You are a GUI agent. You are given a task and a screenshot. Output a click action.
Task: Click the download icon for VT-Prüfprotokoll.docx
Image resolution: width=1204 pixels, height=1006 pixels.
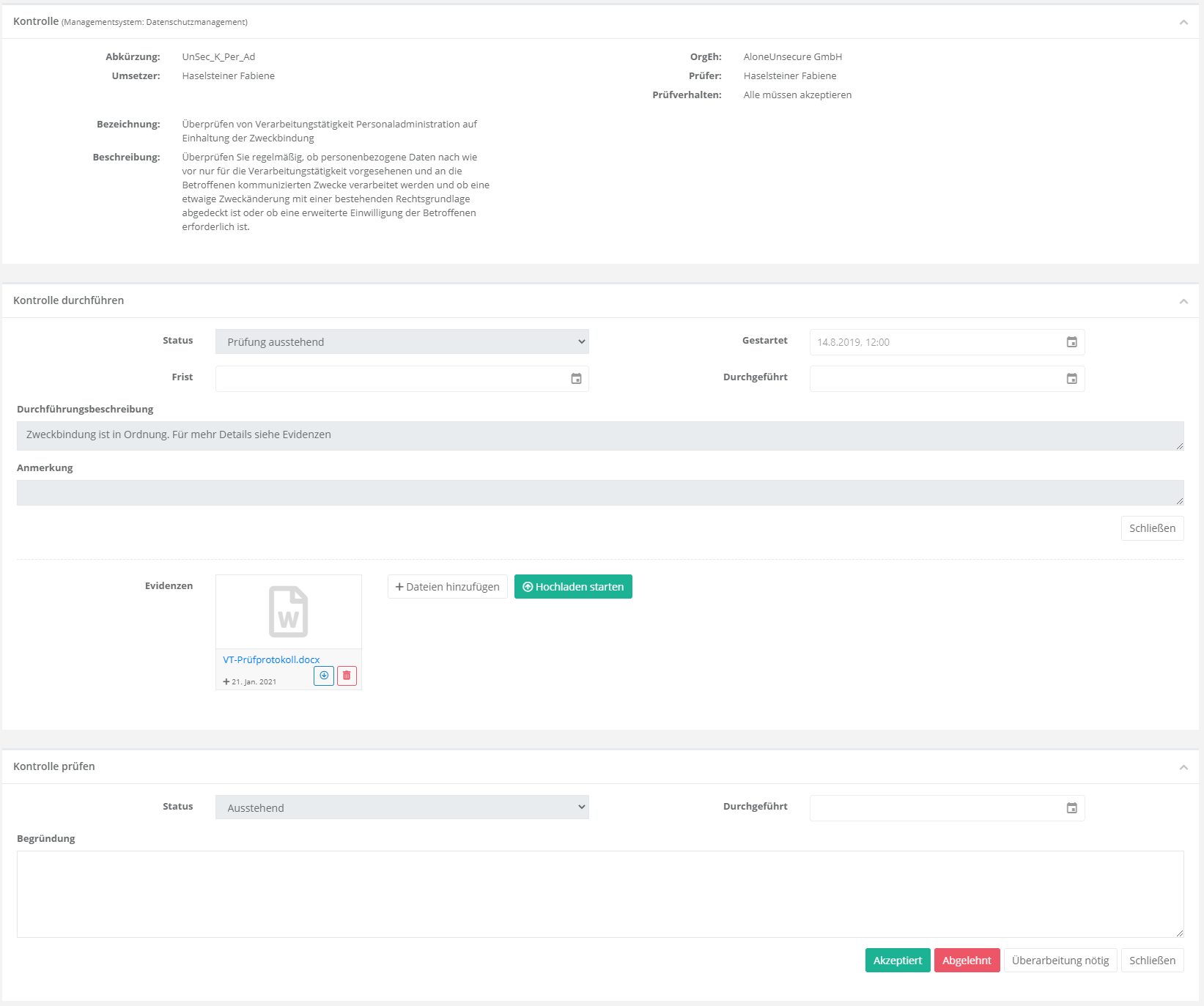tap(323, 676)
